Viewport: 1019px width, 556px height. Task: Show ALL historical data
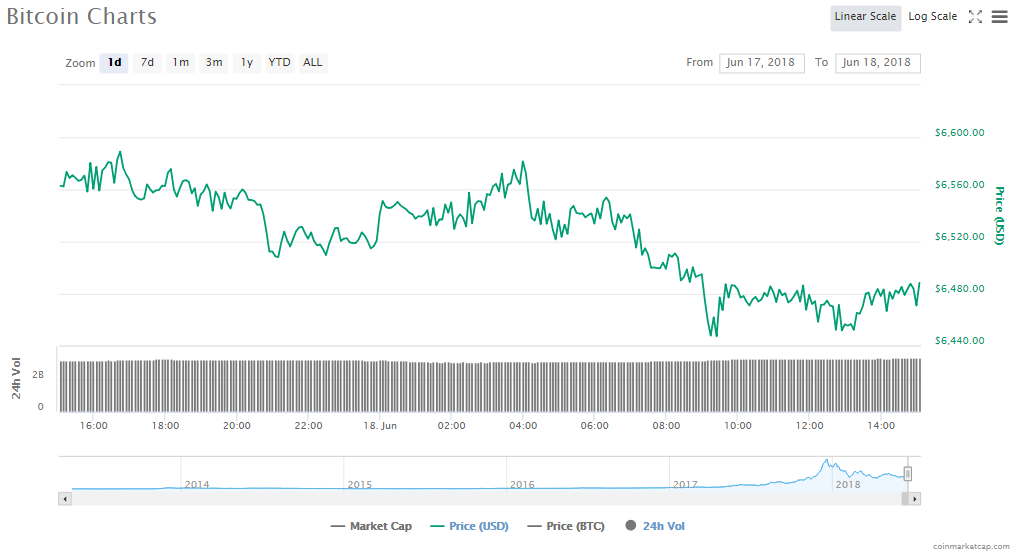tap(313, 63)
